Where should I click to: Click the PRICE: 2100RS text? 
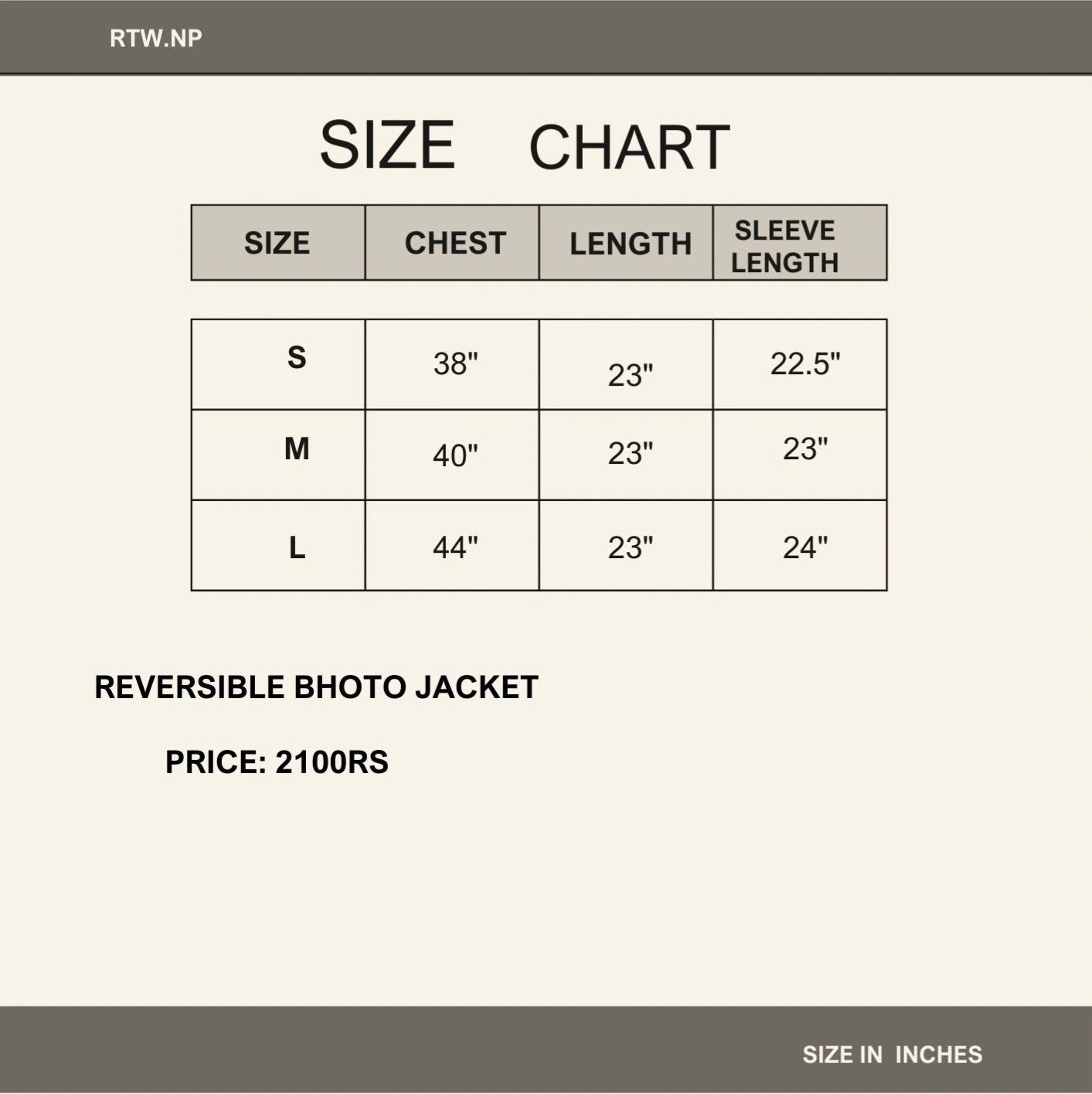277,762
